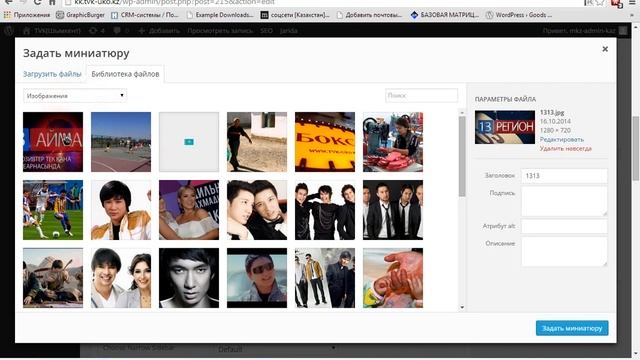The height and width of the screenshot is (360, 640).
Task: Open the БАЗОВАЯ МАТРИЦ... bookmark
Action: click(x=444, y=15)
